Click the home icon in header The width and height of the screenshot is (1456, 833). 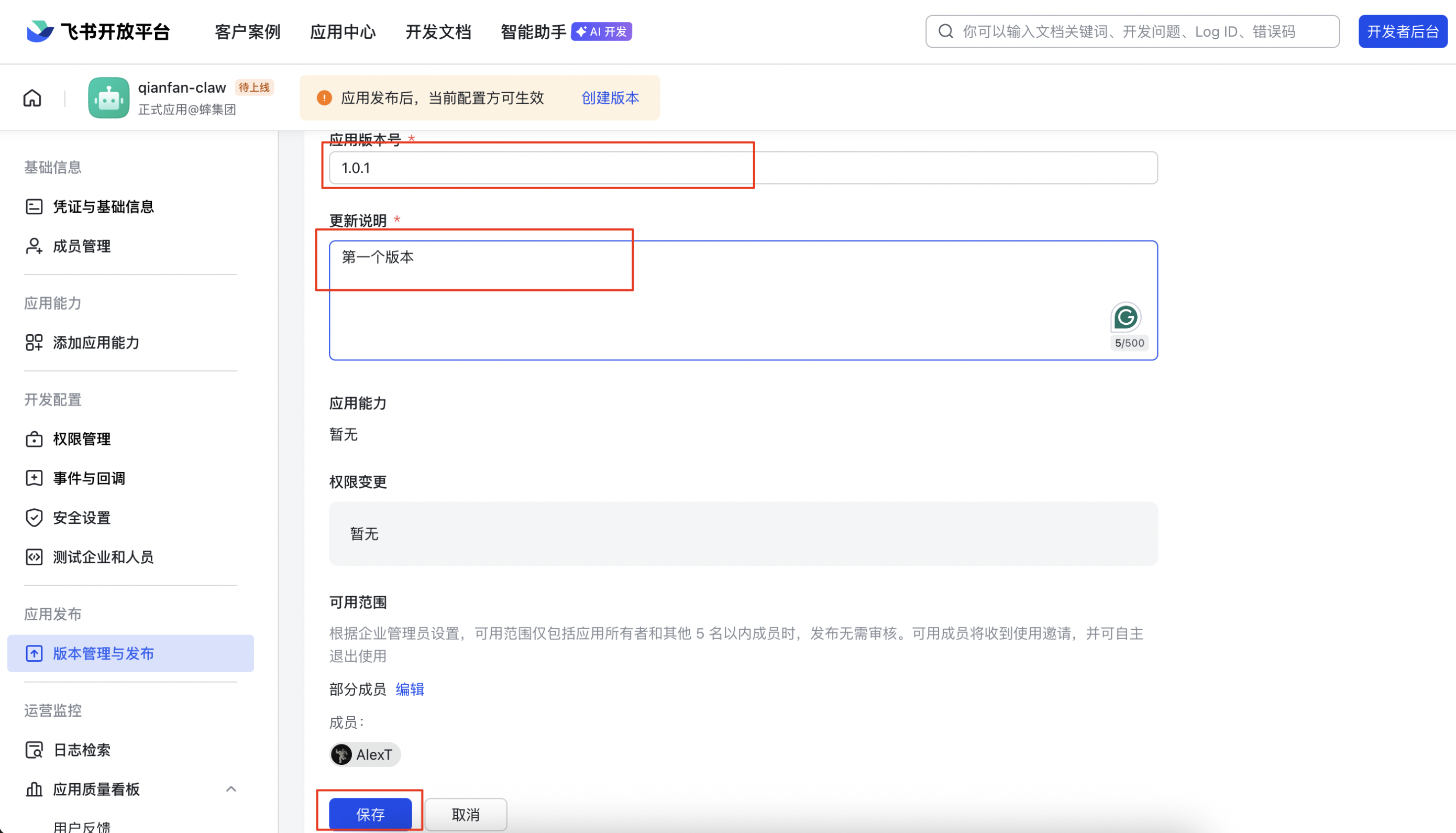tap(32, 98)
